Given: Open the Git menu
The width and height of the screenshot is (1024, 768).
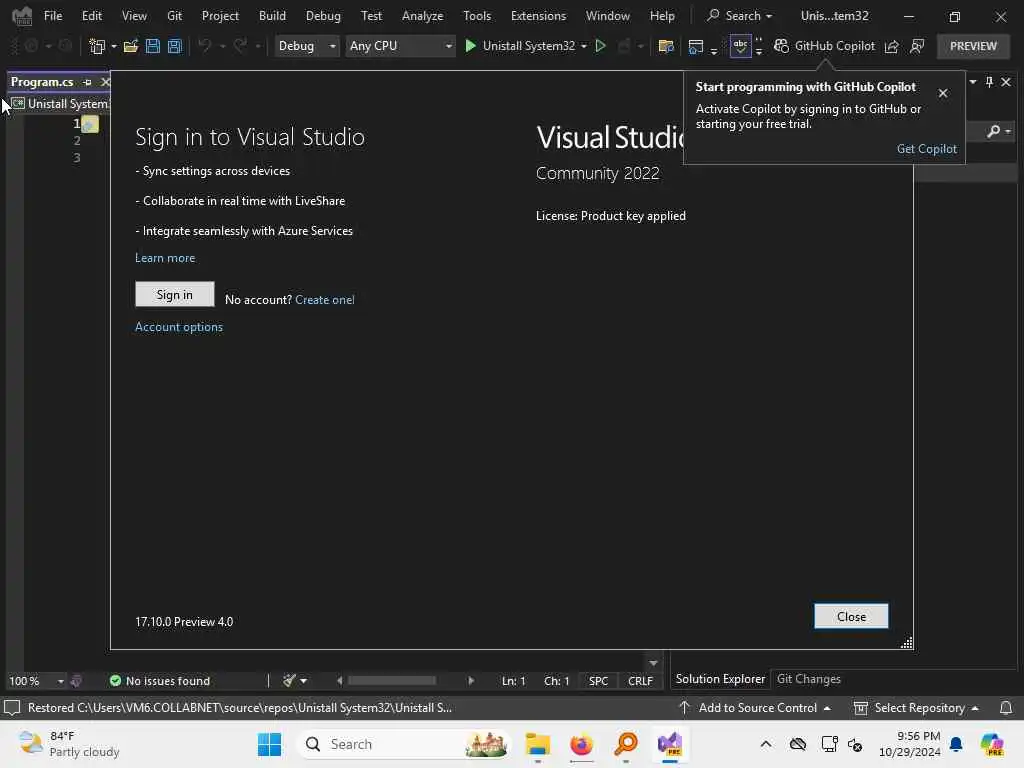Looking at the screenshot, I should click(x=174, y=16).
